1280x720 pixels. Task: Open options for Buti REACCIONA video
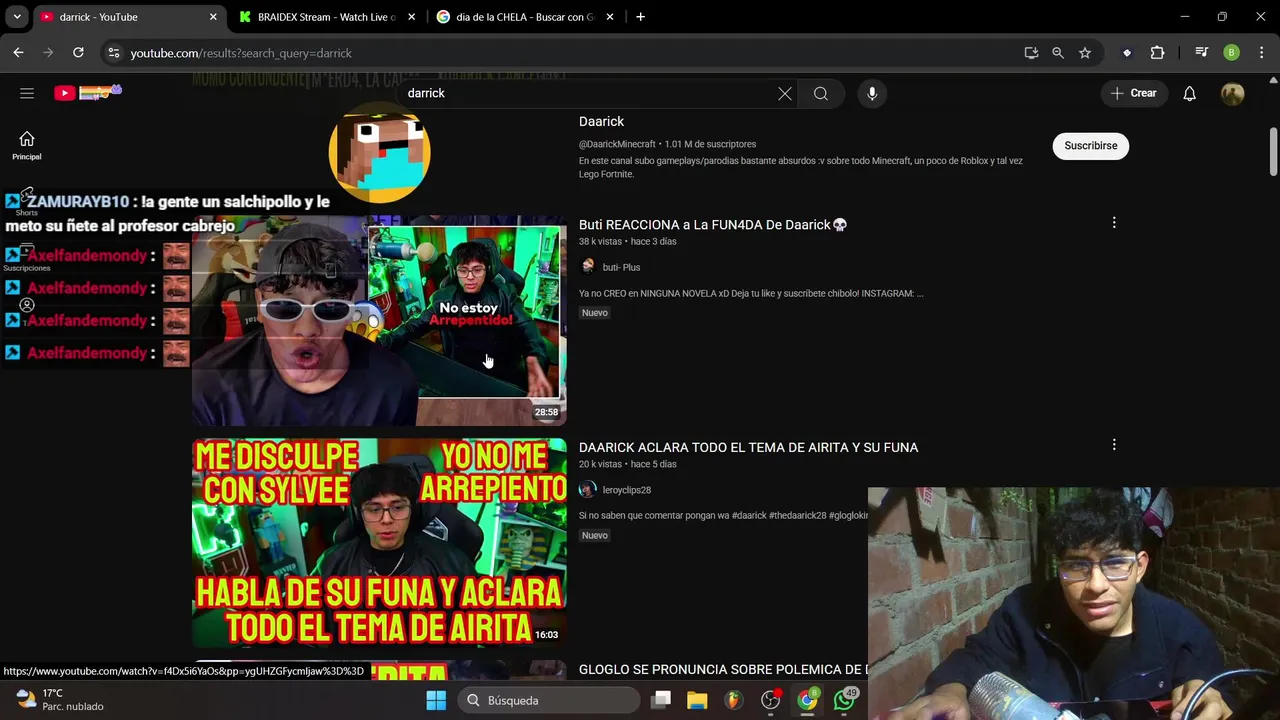tap(1114, 223)
